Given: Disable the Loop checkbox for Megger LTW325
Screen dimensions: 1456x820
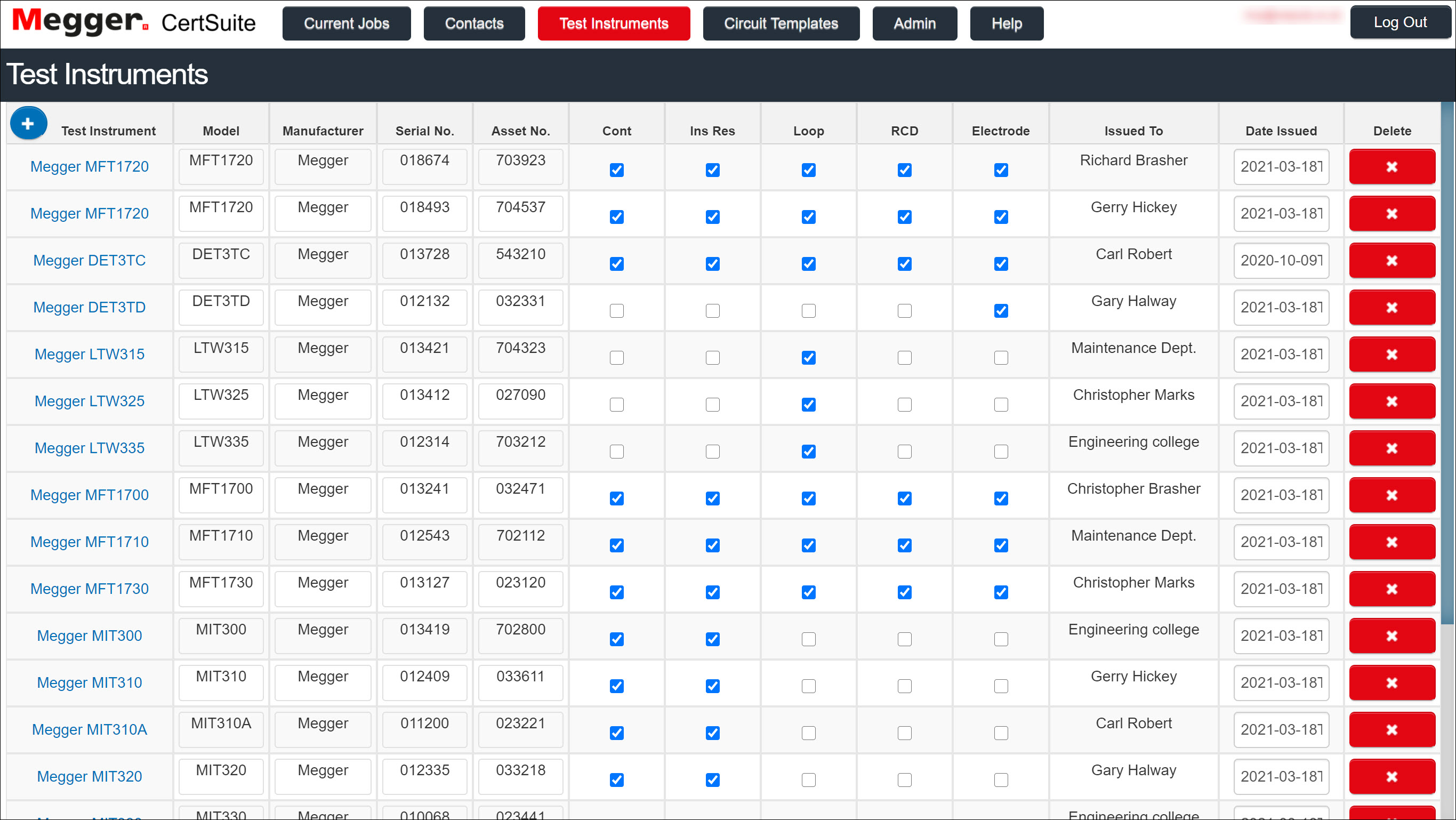Looking at the screenshot, I should point(808,404).
